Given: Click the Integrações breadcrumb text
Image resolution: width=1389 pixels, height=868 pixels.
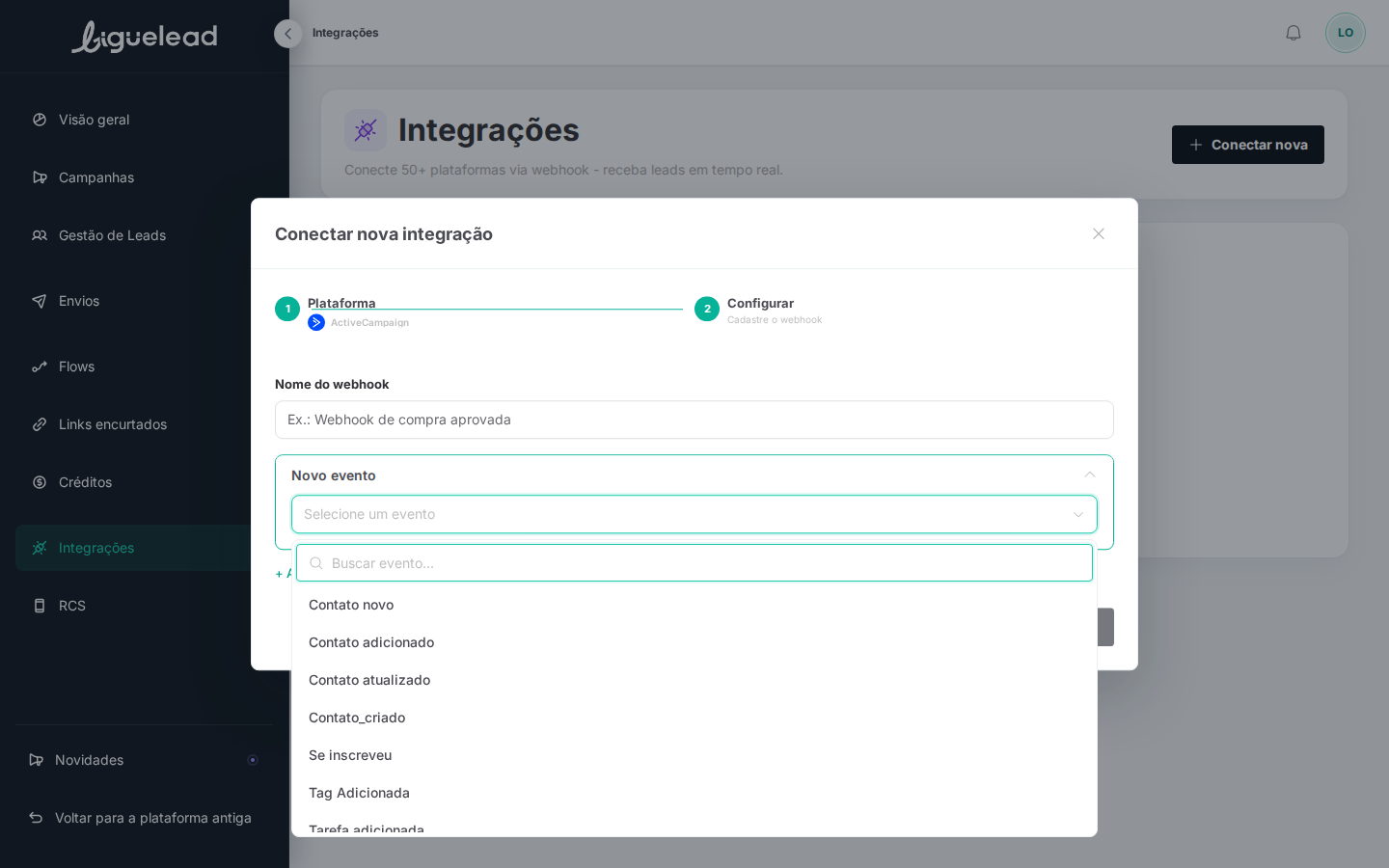Looking at the screenshot, I should point(345,33).
